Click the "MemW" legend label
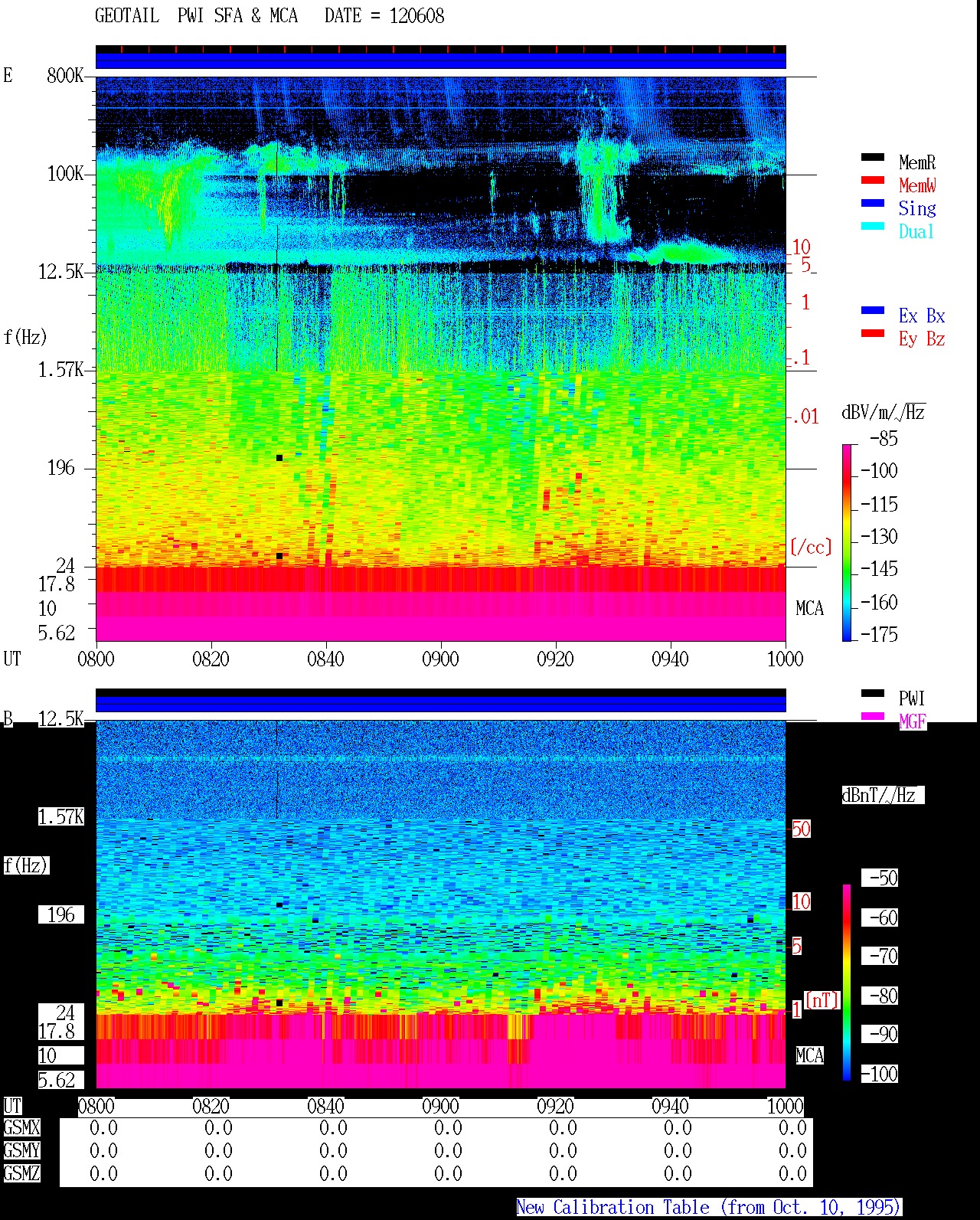980x1220 pixels. click(917, 185)
